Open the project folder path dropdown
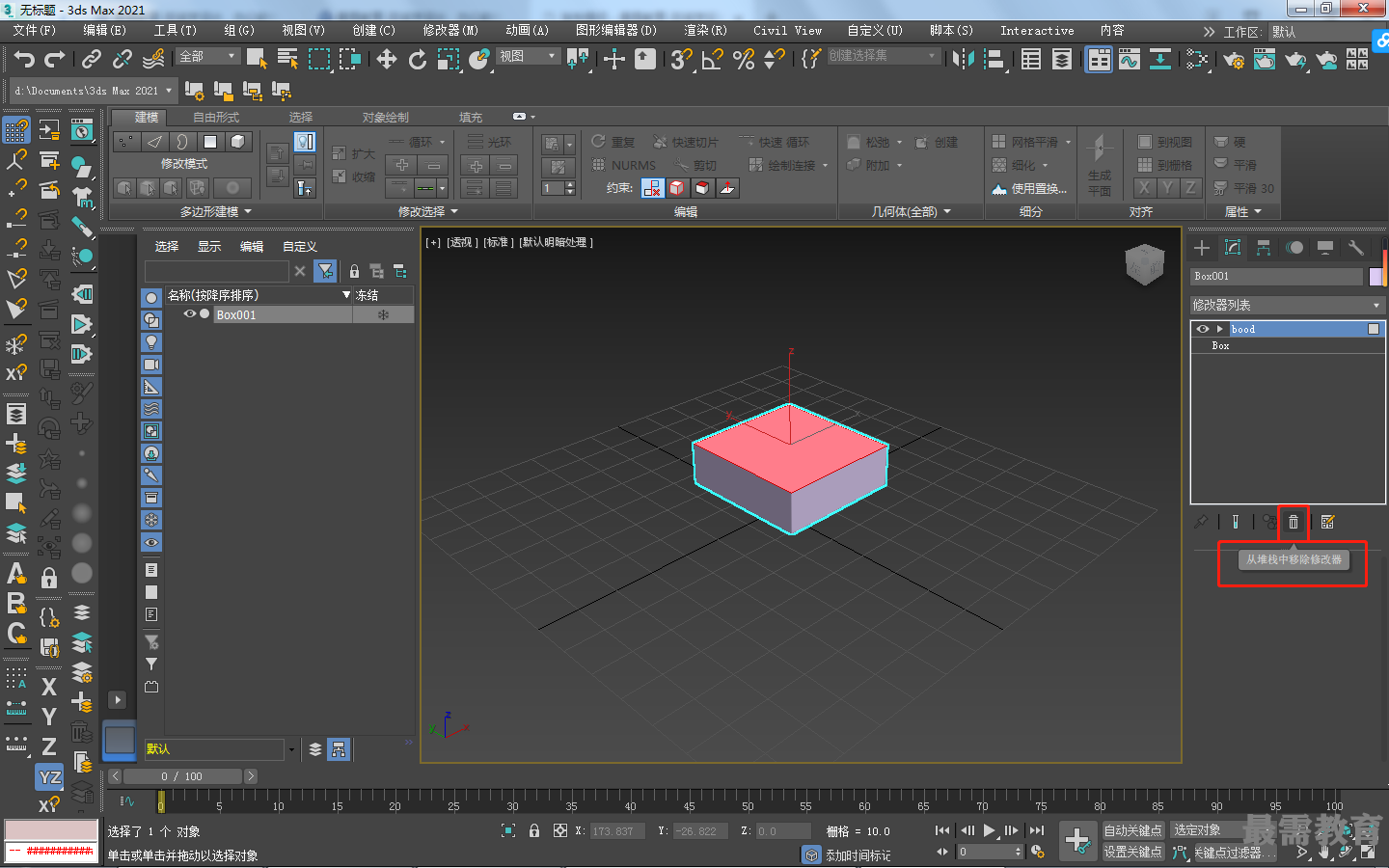 [x=94, y=91]
